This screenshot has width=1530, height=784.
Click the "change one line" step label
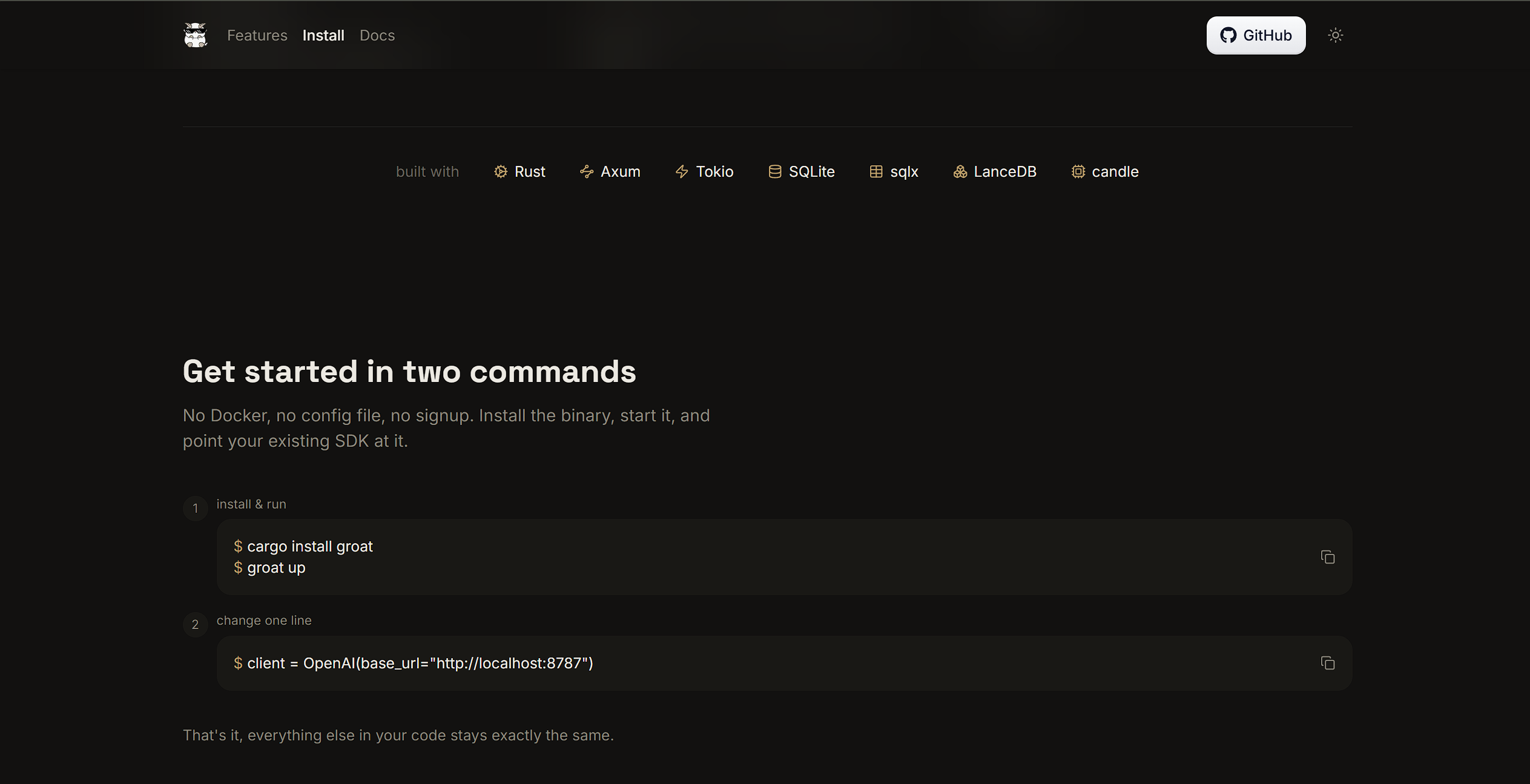264,621
